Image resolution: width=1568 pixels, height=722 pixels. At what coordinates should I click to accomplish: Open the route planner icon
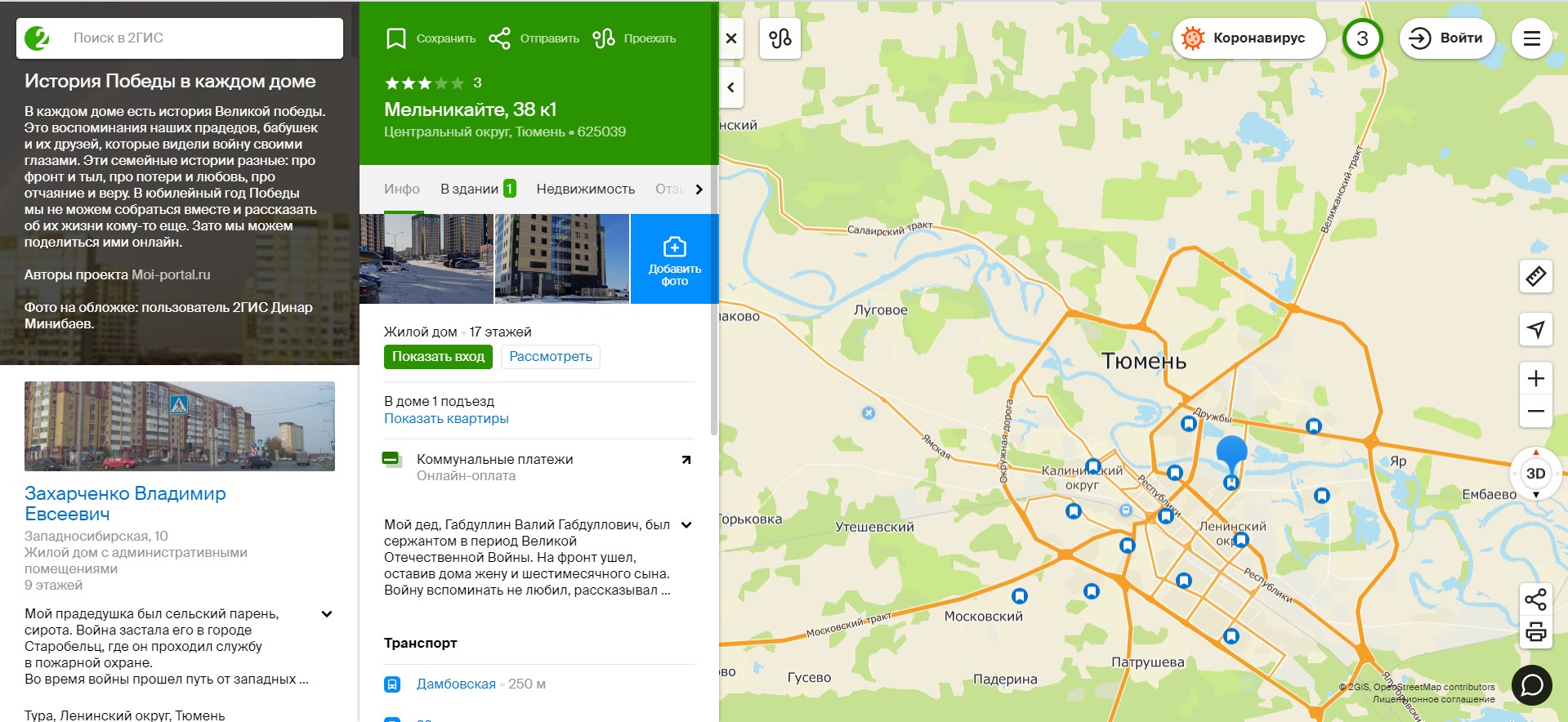click(780, 38)
